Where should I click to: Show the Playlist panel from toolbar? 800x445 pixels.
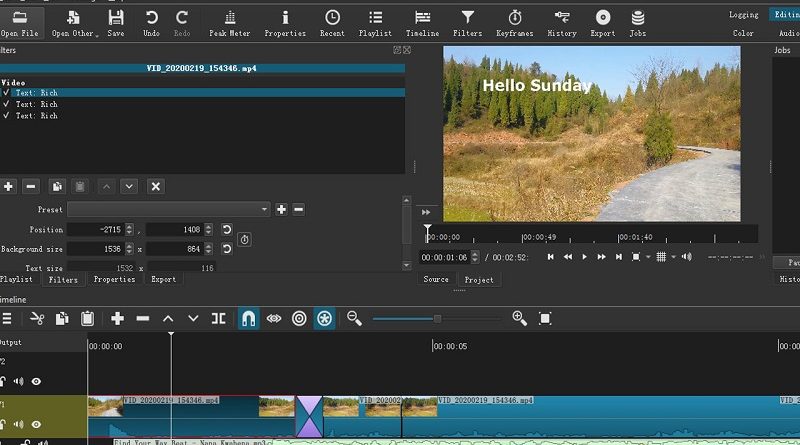pos(375,23)
